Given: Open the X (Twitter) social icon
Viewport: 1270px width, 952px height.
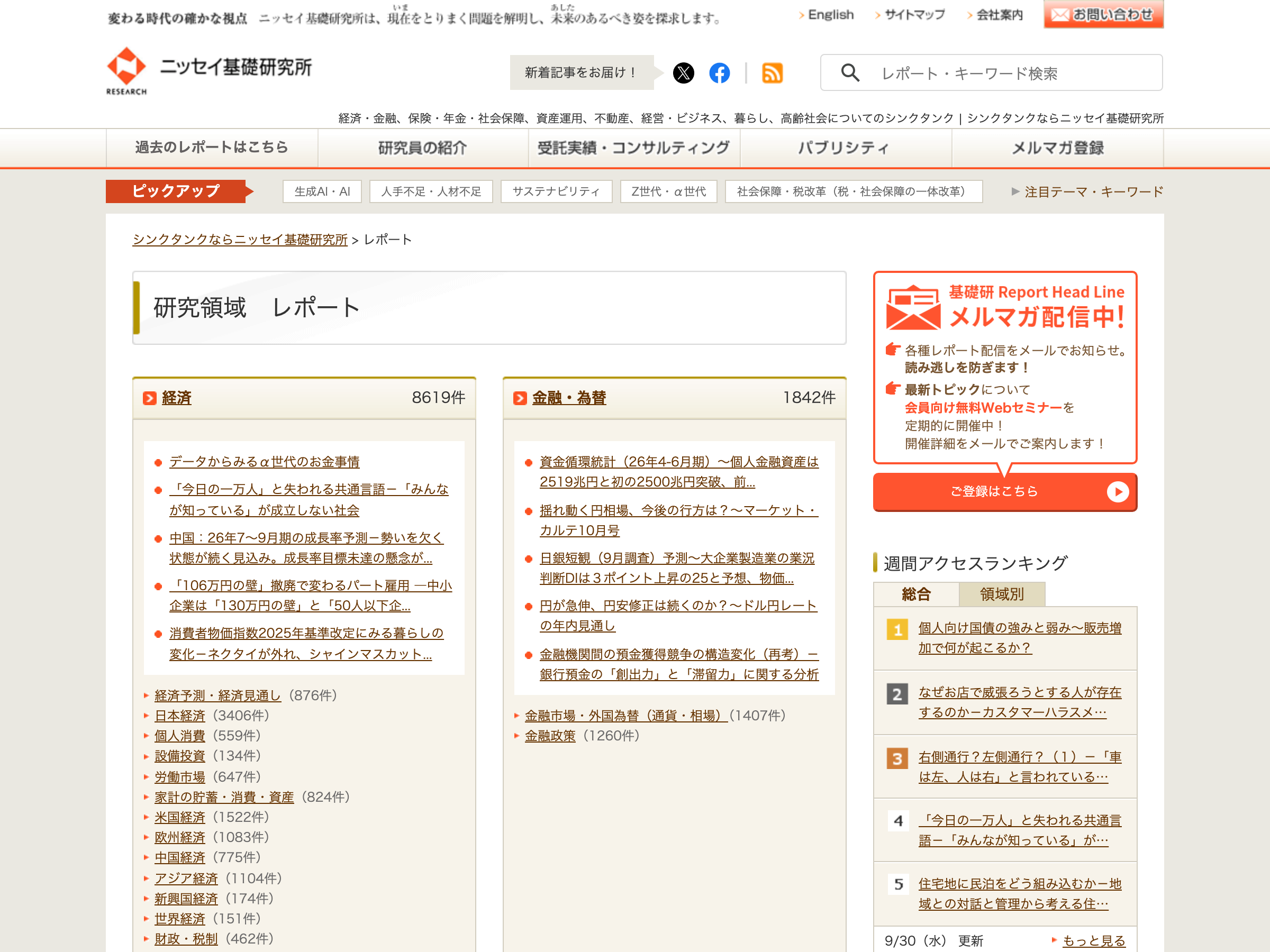Looking at the screenshot, I should coord(683,73).
